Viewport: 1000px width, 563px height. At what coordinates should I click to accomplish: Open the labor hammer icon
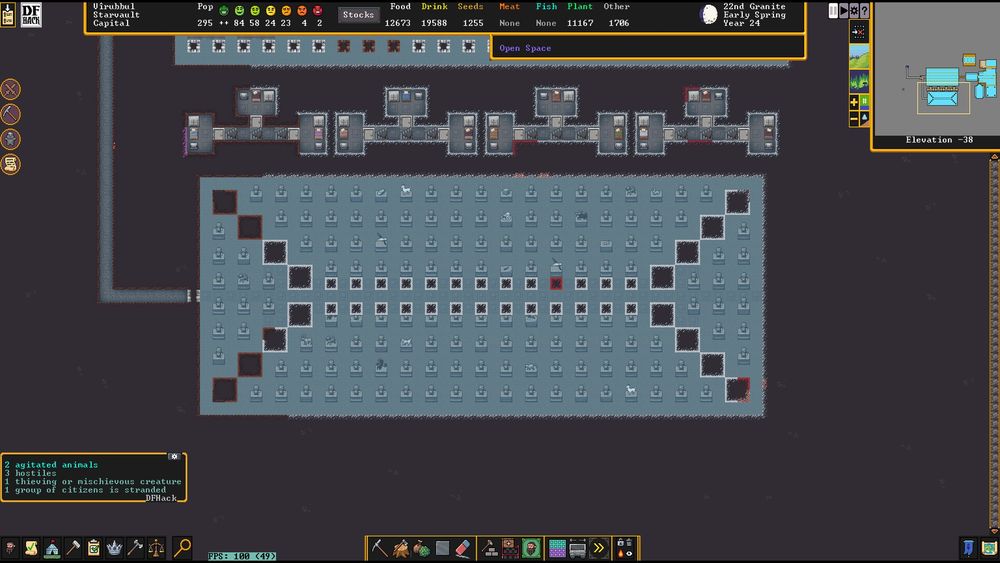(x=73, y=548)
